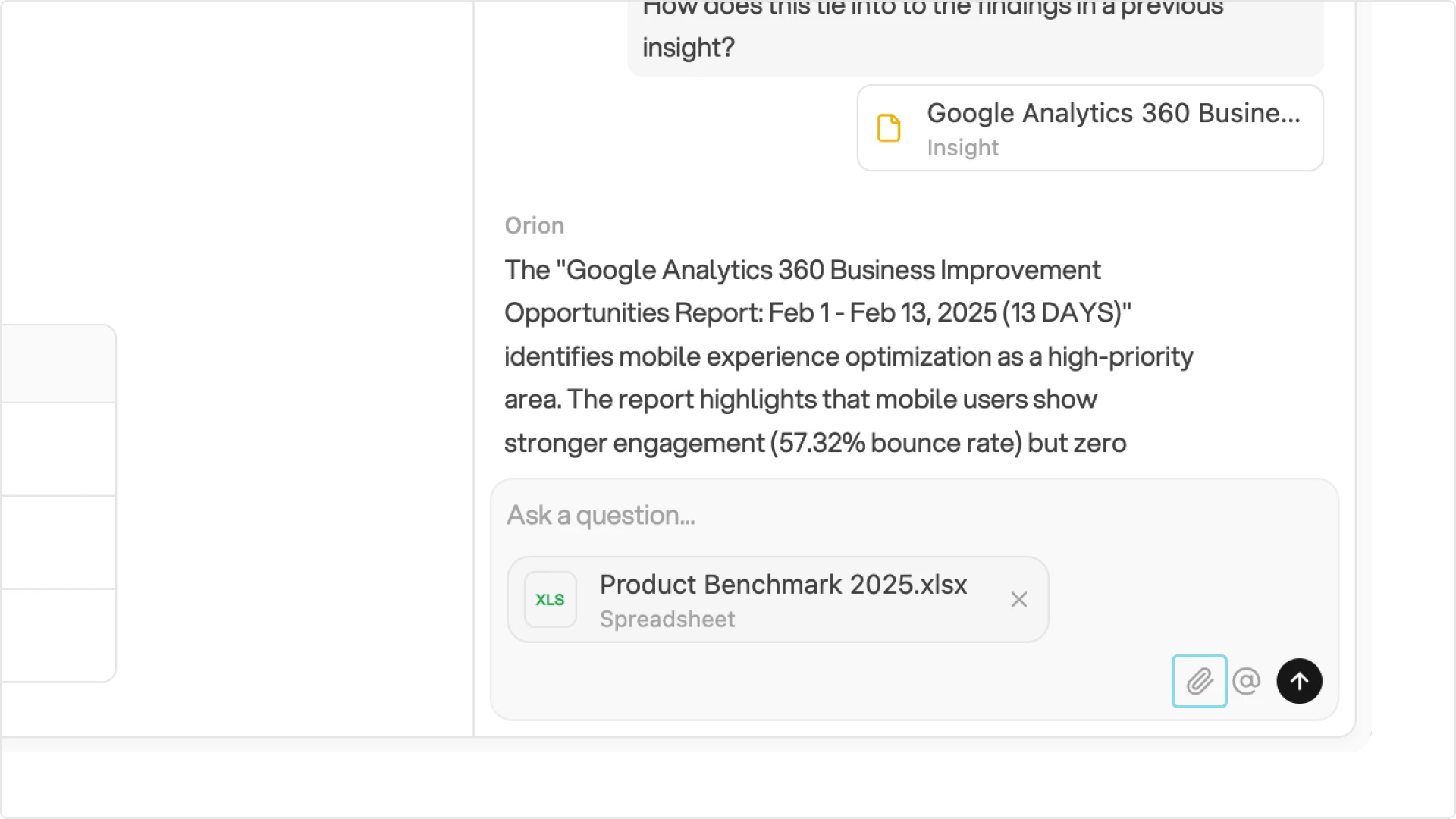Screen dimensions: 1456x819
Task: Open the Google Analytics 360 insight card title
Action: coord(1112,113)
